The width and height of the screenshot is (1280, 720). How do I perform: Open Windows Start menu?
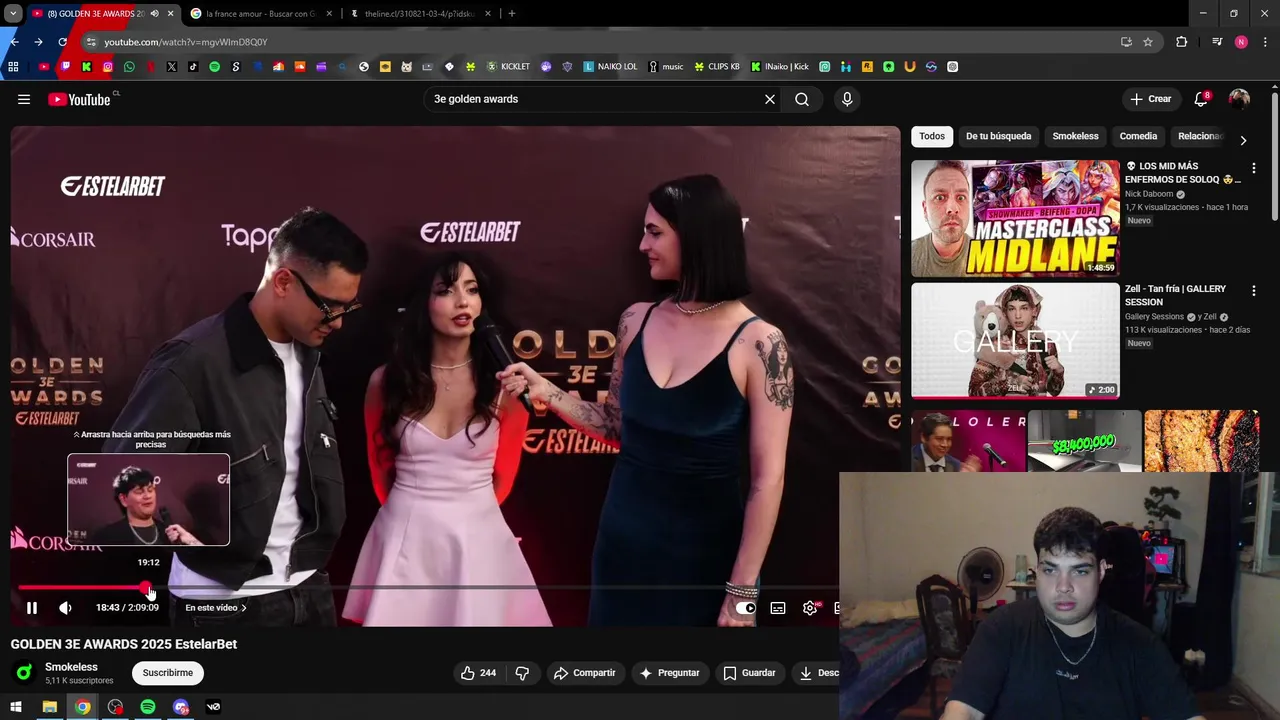pyautogui.click(x=16, y=707)
